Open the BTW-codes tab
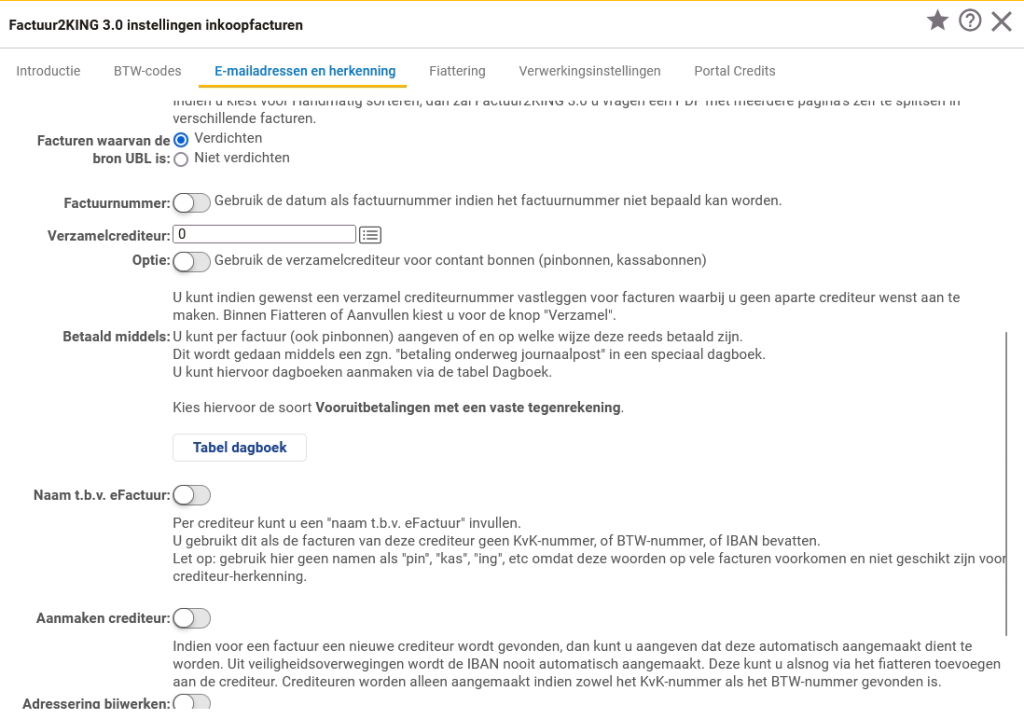The width and height of the screenshot is (1024, 719). point(147,71)
